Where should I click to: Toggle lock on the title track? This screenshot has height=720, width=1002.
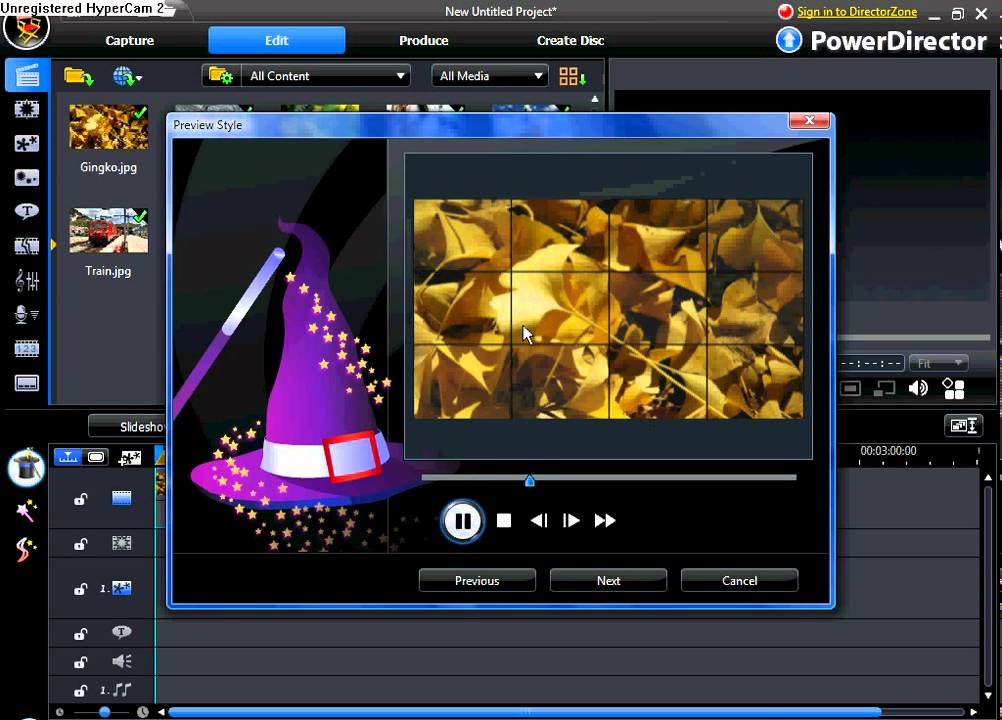(x=80, y=633)
